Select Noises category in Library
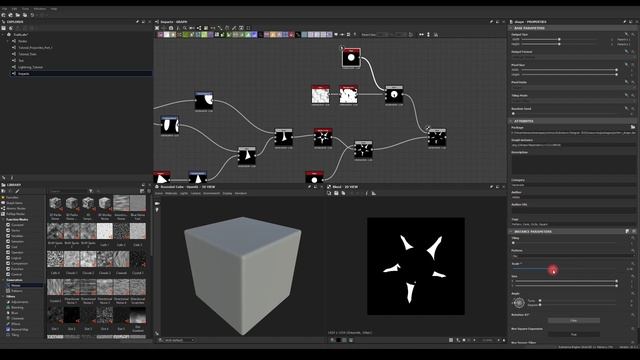This screenshot has height=360, width=640. (16, 285)
